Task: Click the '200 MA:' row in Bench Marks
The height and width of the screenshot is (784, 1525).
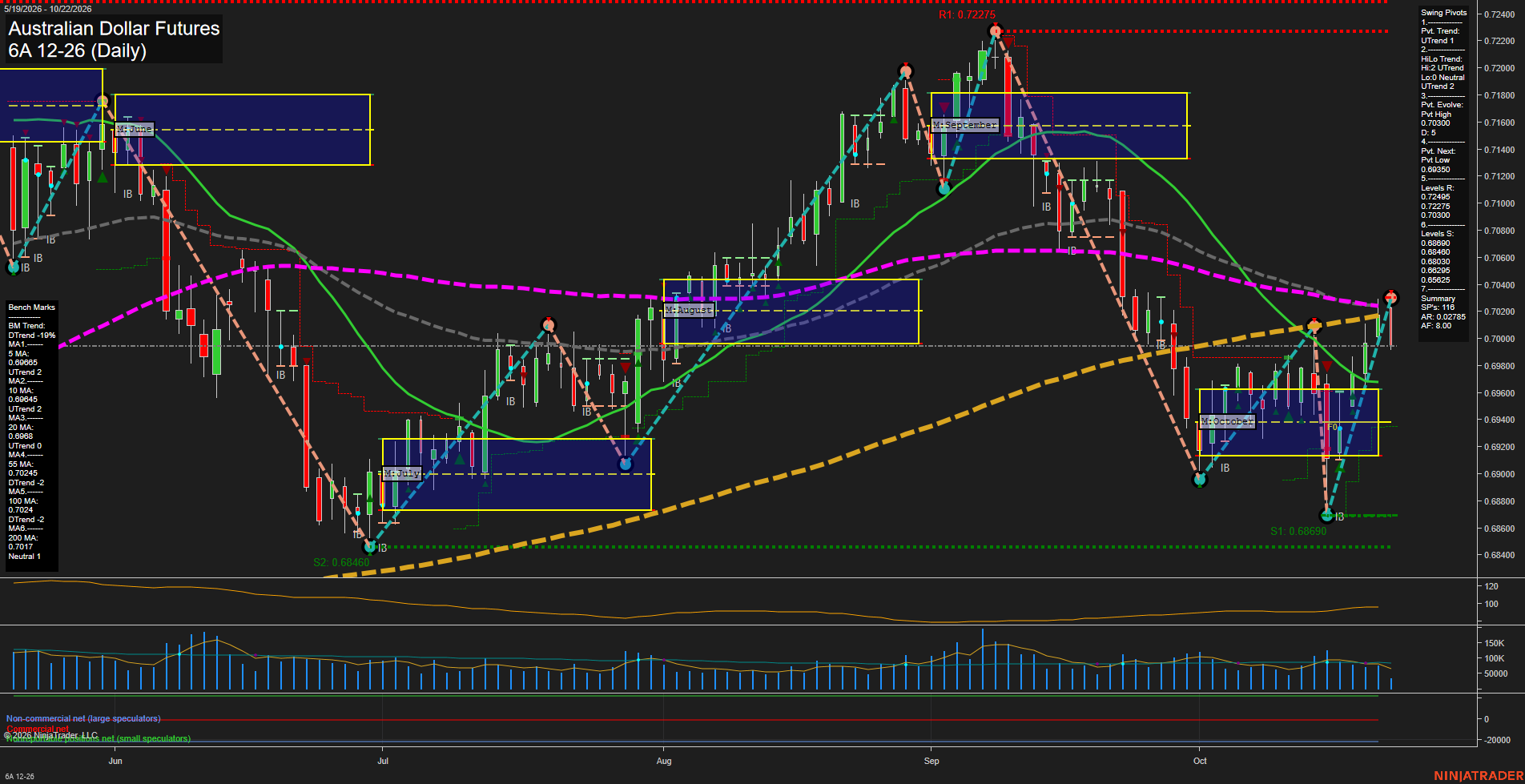Action: tap(23, 538)
